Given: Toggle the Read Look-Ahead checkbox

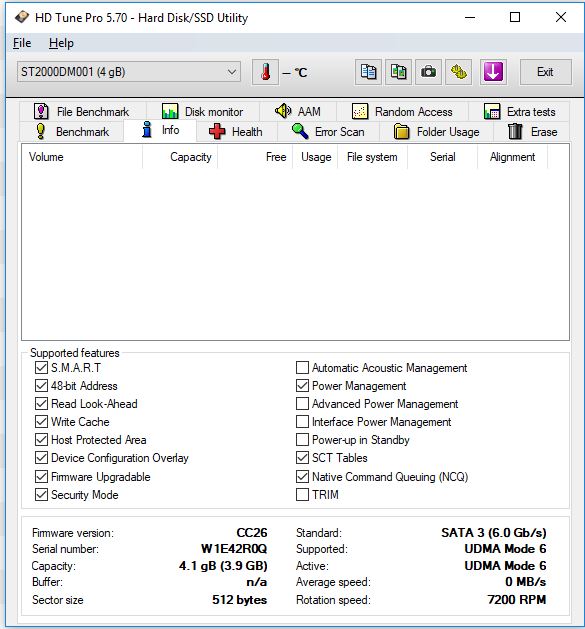Looking at the screenshot, I should coord(41,404).
